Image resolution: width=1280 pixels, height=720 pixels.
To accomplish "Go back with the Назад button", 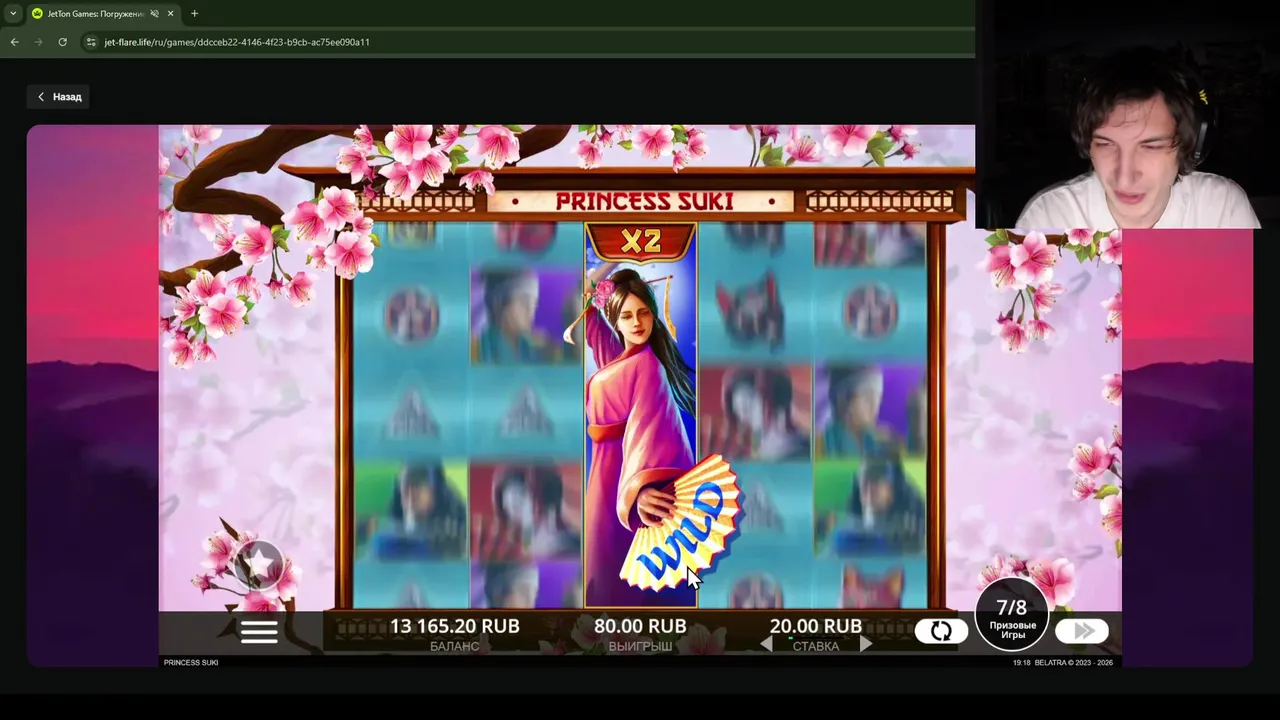I will tap(59, 97).
